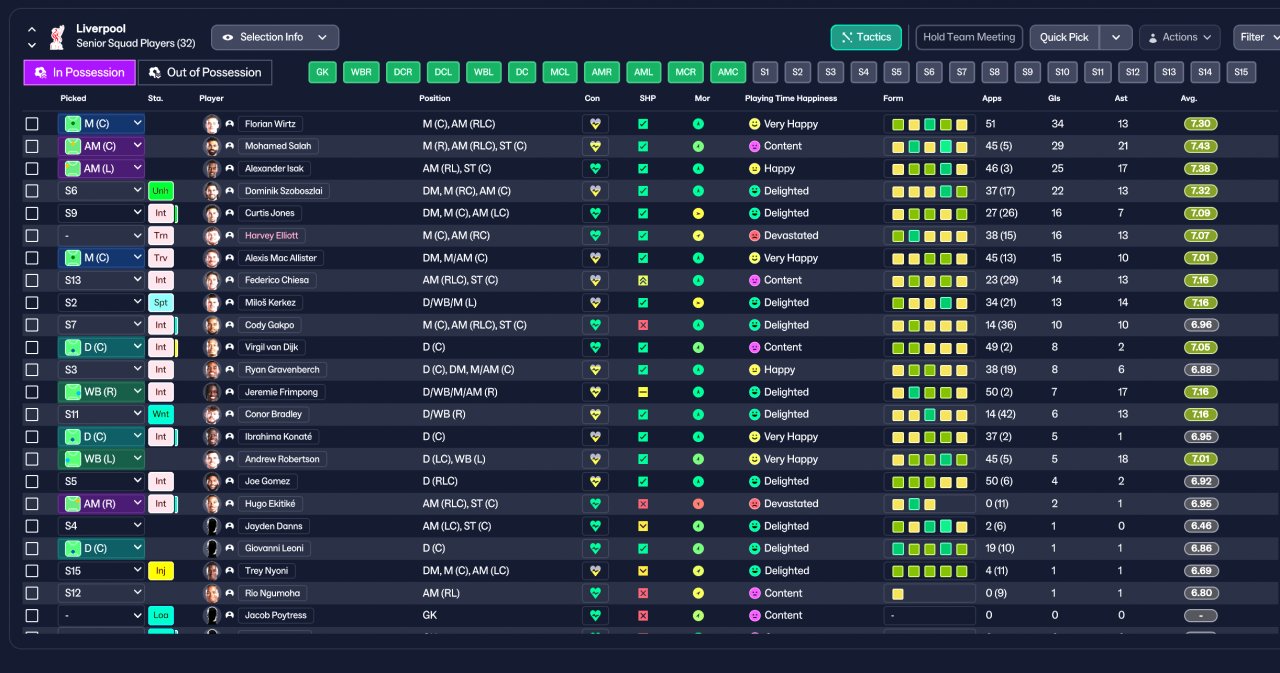
Task: Open Harvey Elliott's empty picked dropdown
Action: [101, 235]
